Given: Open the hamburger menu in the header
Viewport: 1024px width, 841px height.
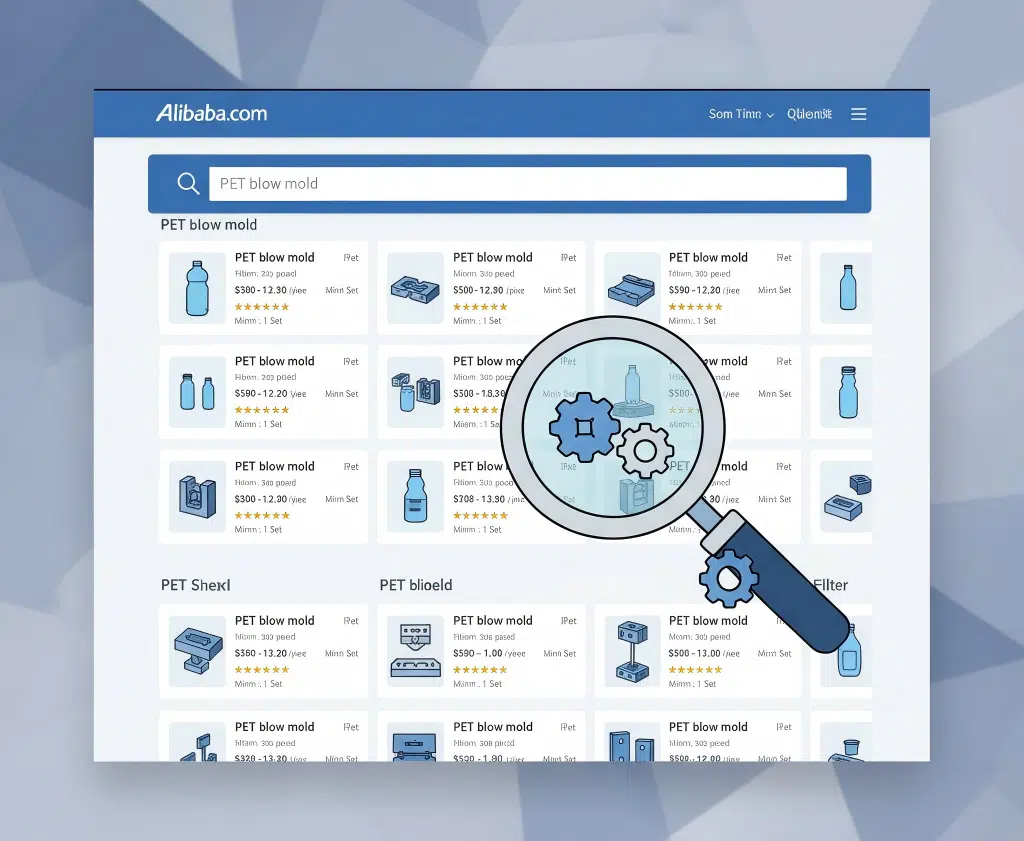Looking at the screenshot, I should (x=858, y=114).
